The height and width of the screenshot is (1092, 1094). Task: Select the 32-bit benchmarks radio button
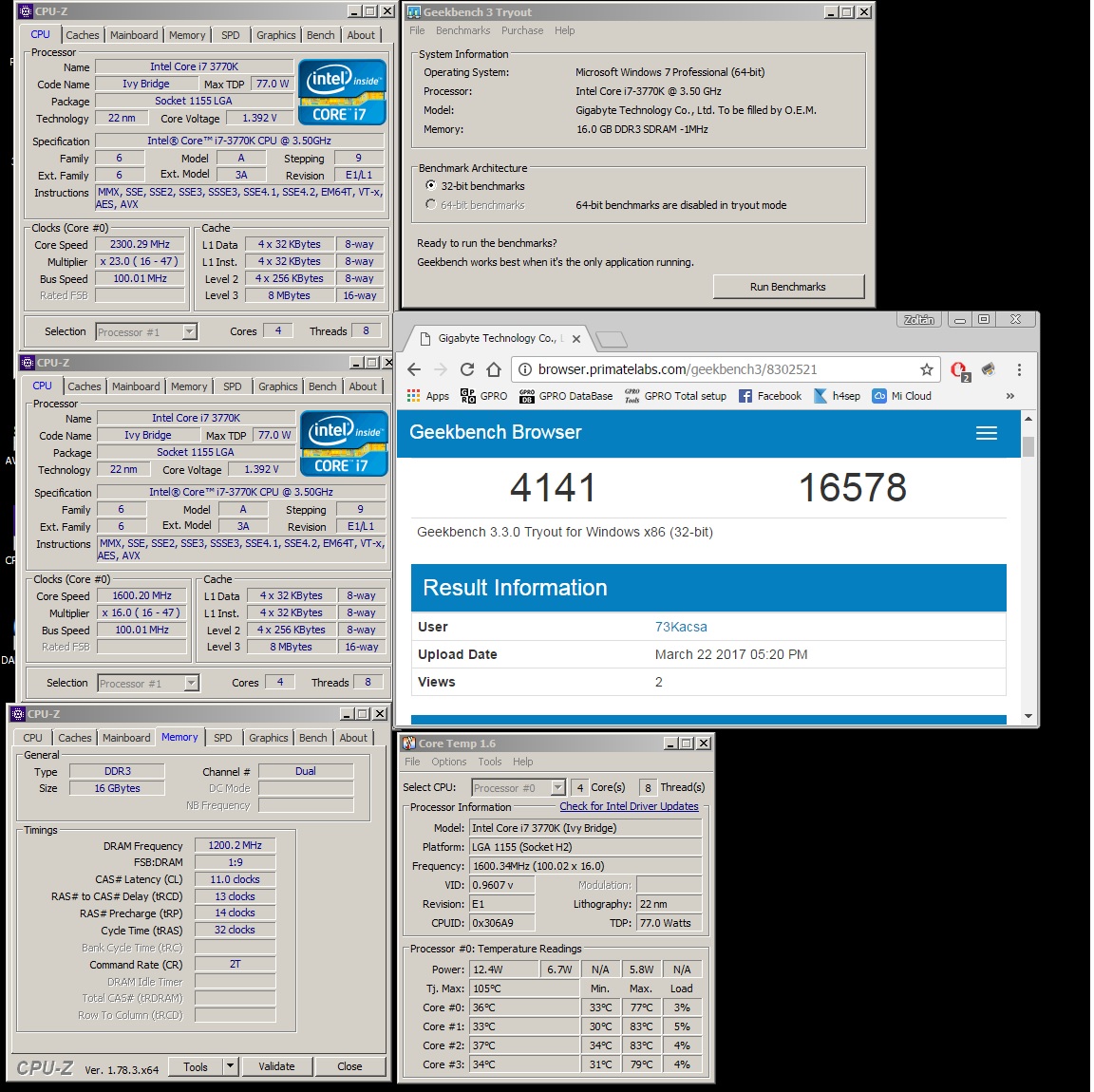coord(431,185)
